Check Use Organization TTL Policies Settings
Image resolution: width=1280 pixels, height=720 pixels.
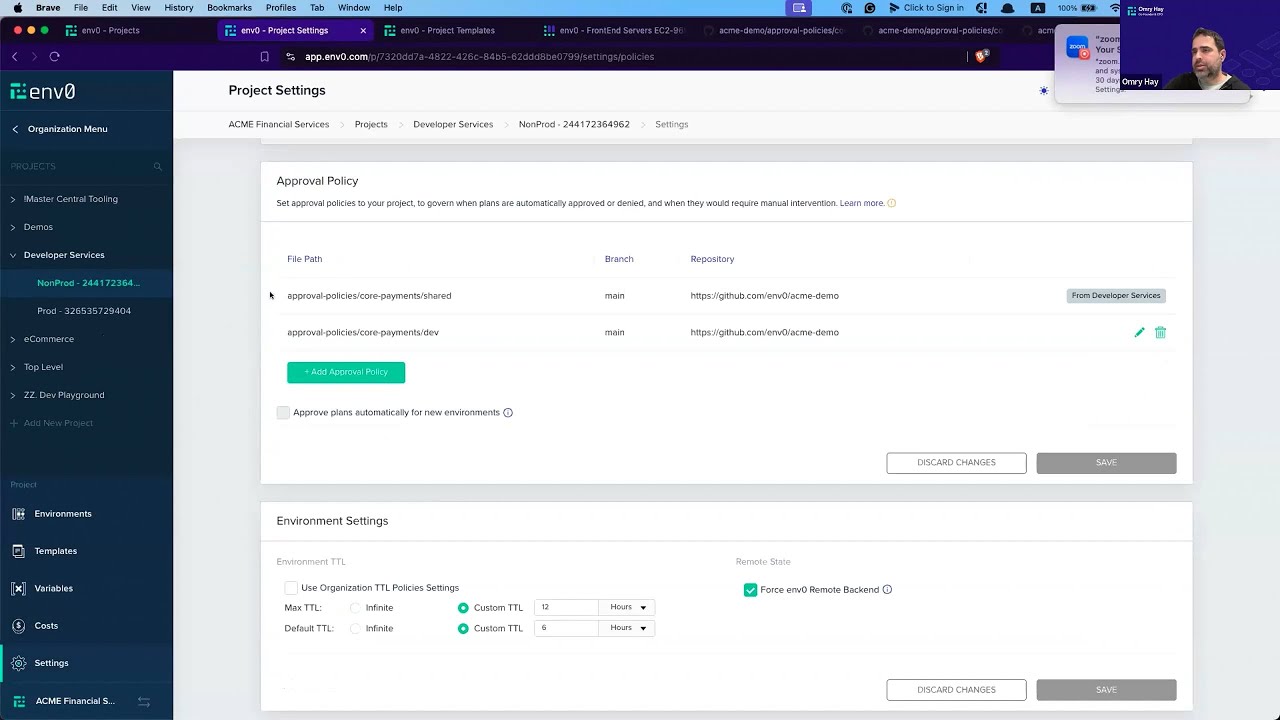(291, 588)
